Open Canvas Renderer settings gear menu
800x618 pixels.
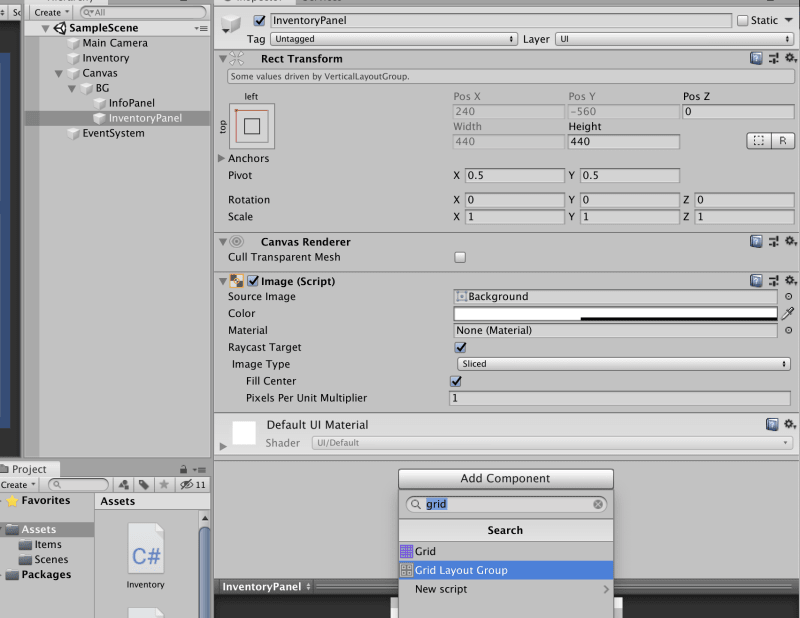tap(790, 241)
